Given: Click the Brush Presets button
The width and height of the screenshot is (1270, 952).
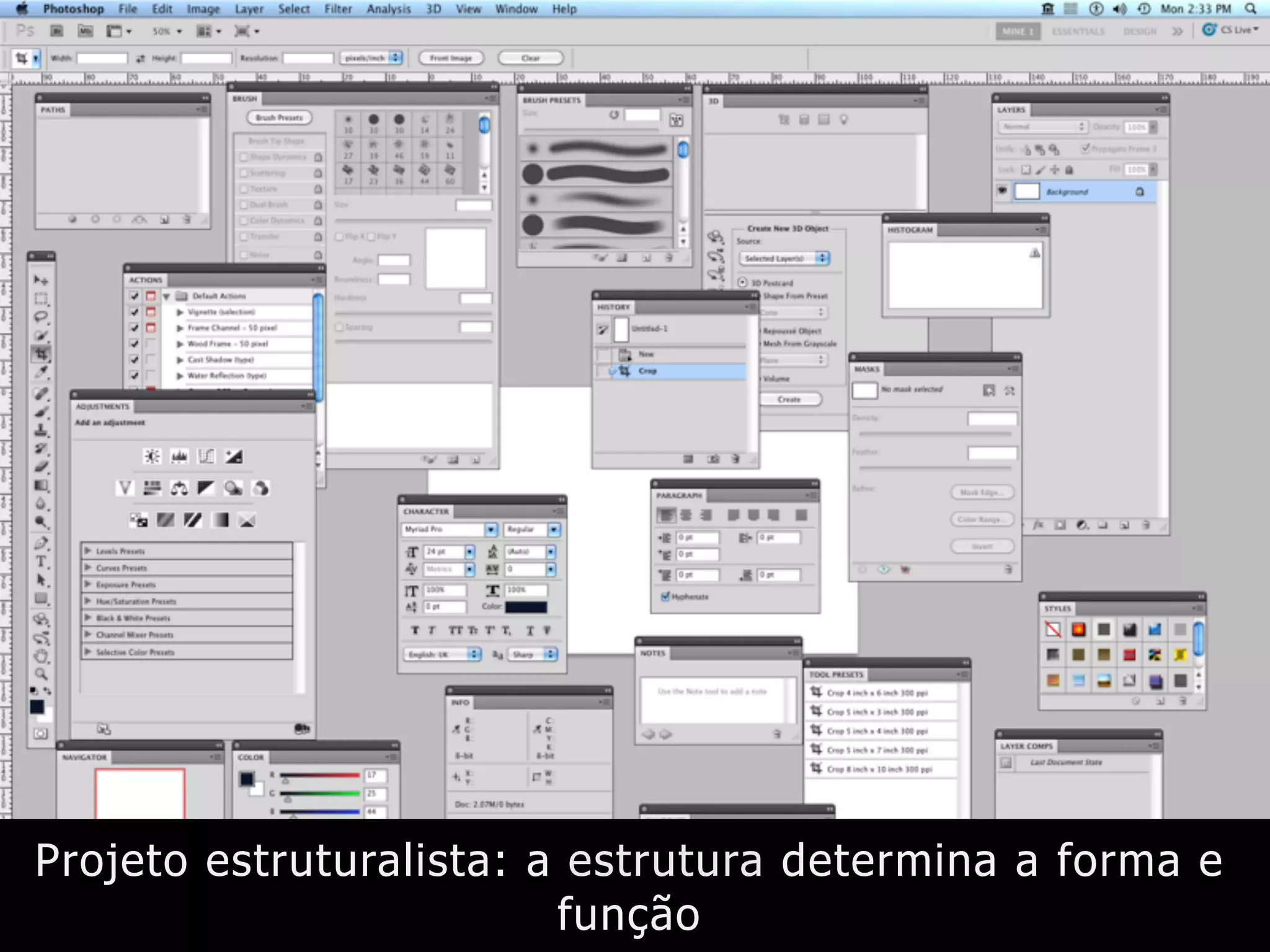Looking at the screenshot, I should 280,117.
